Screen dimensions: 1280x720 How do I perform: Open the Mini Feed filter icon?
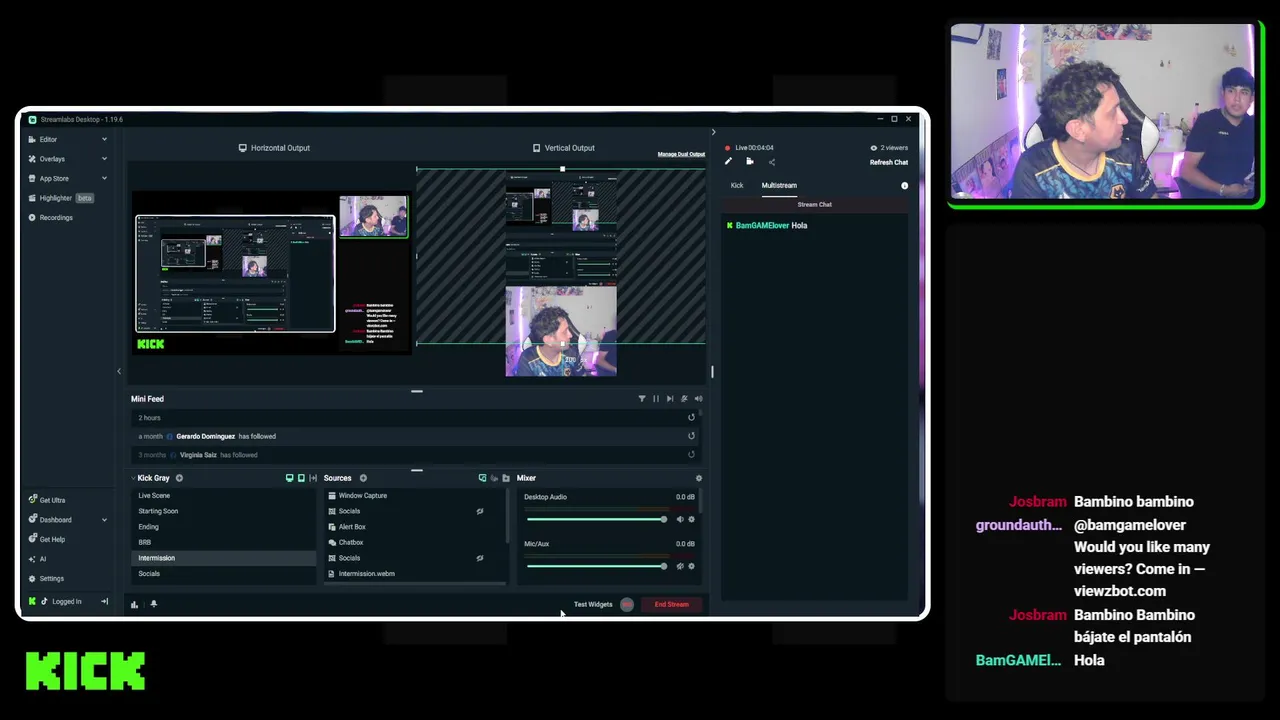click(642, 399)
